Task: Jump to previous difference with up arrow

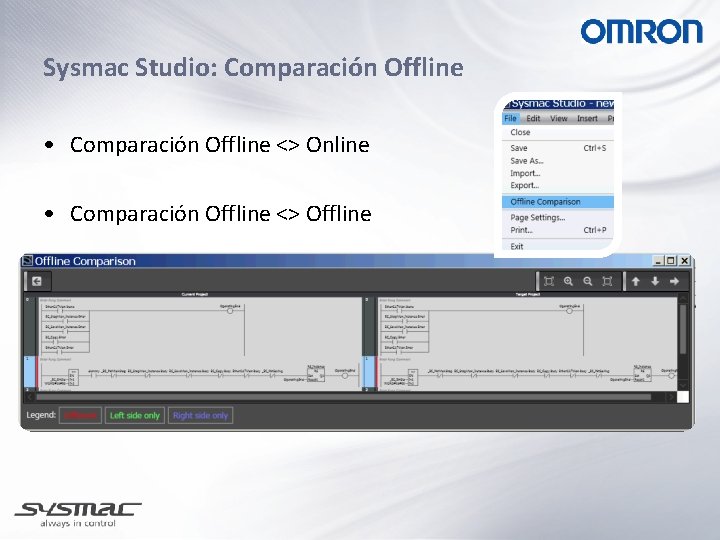Action: [x=636, y=281]
